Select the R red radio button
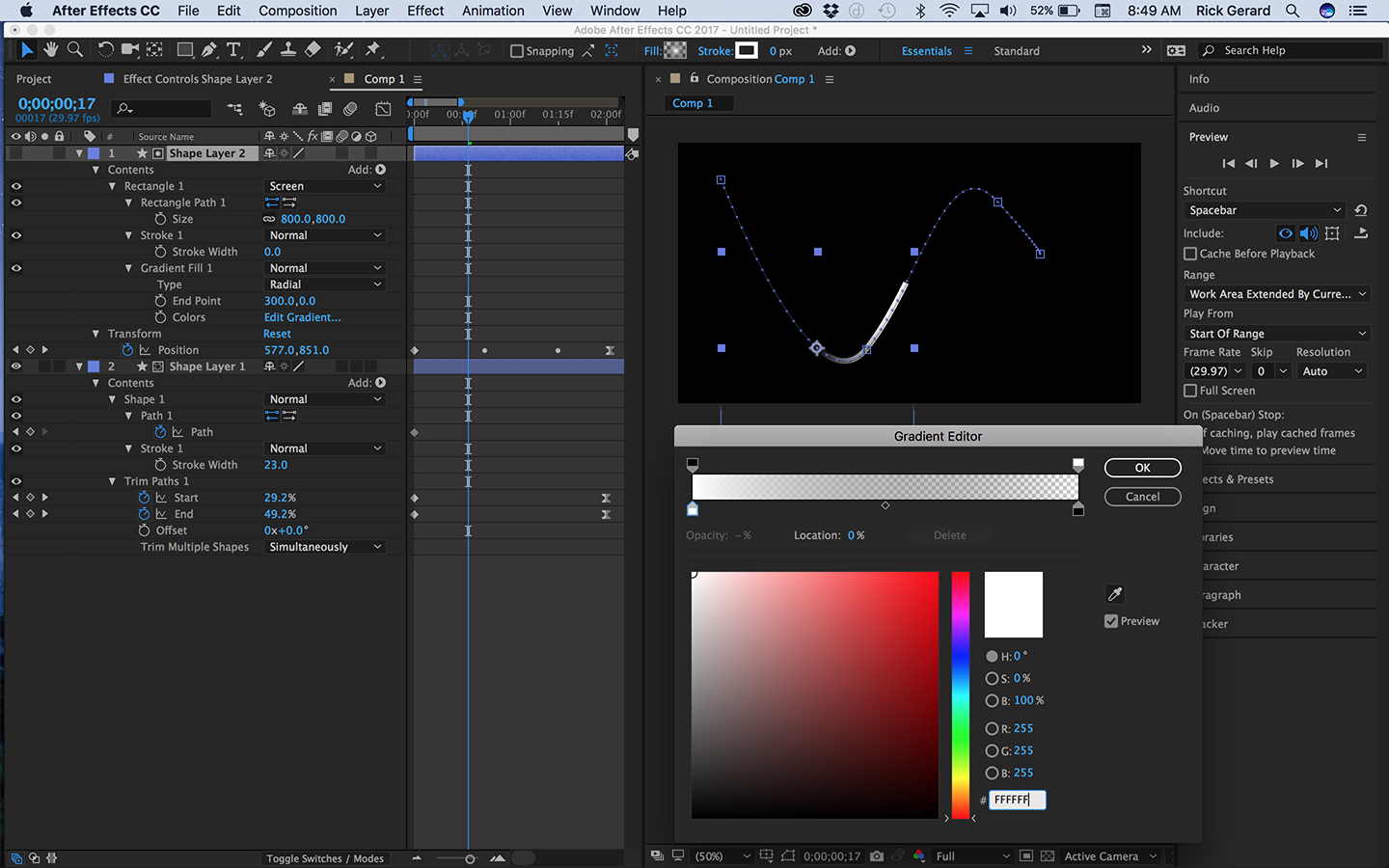The image size is (1389, 868). pos(992,728)
